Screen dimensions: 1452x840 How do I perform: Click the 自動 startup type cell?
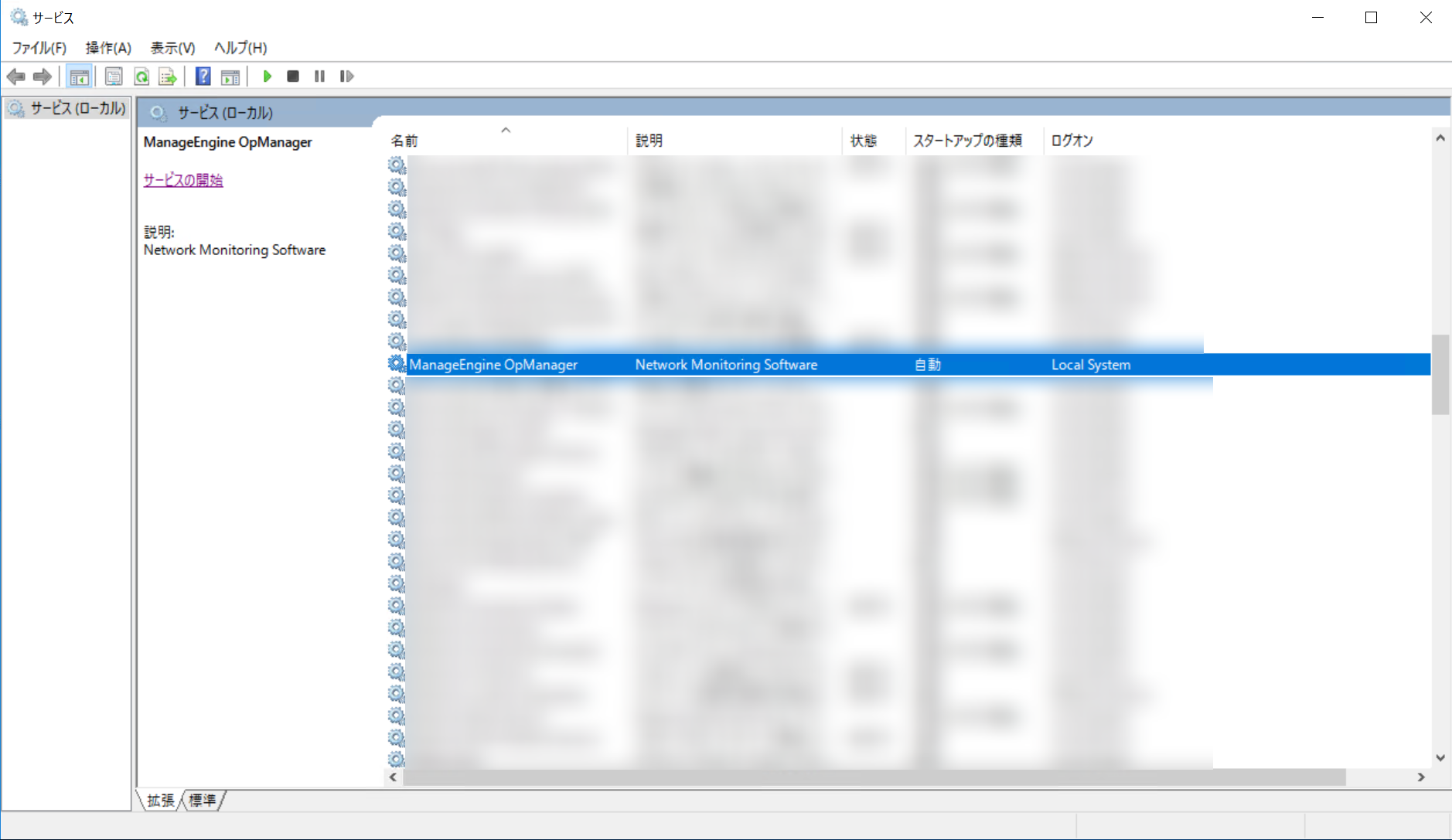click(x=928, y=365)
